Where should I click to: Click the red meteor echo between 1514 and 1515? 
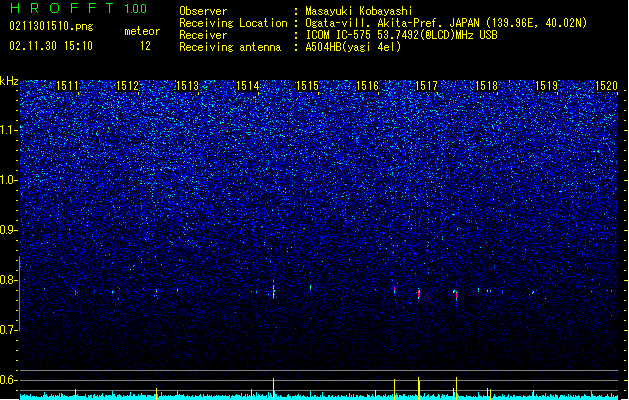point(274,290)
